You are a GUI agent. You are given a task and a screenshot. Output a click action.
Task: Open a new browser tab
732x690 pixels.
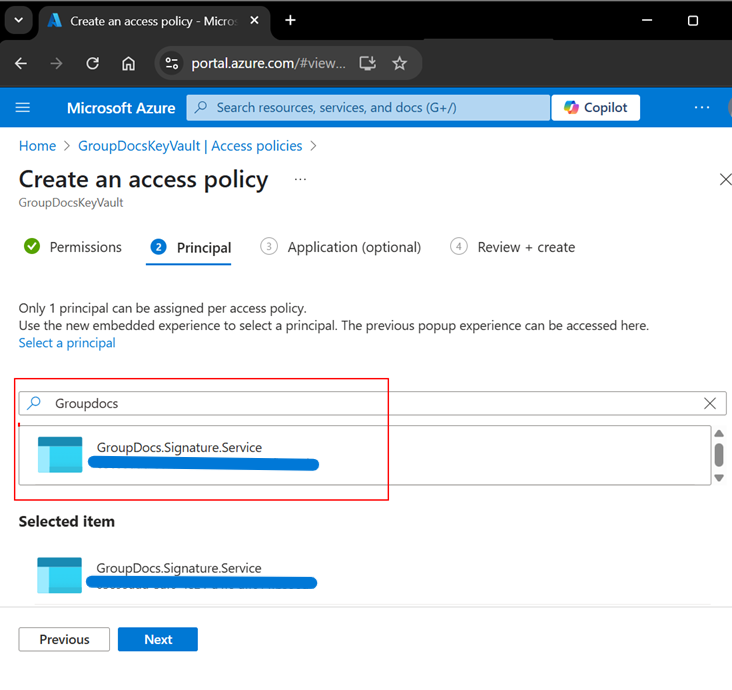point(290,20)
